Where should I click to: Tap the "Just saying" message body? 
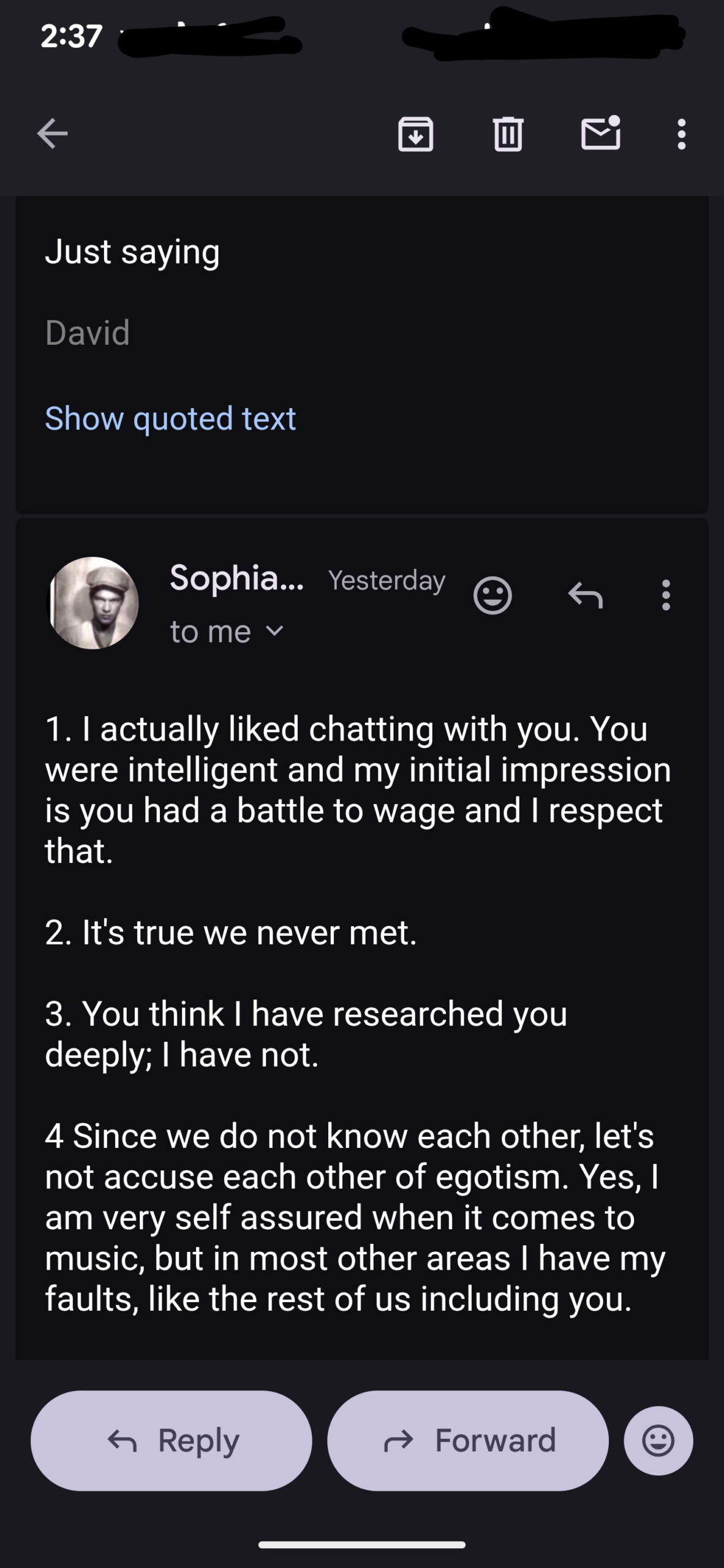pos(132,251)
